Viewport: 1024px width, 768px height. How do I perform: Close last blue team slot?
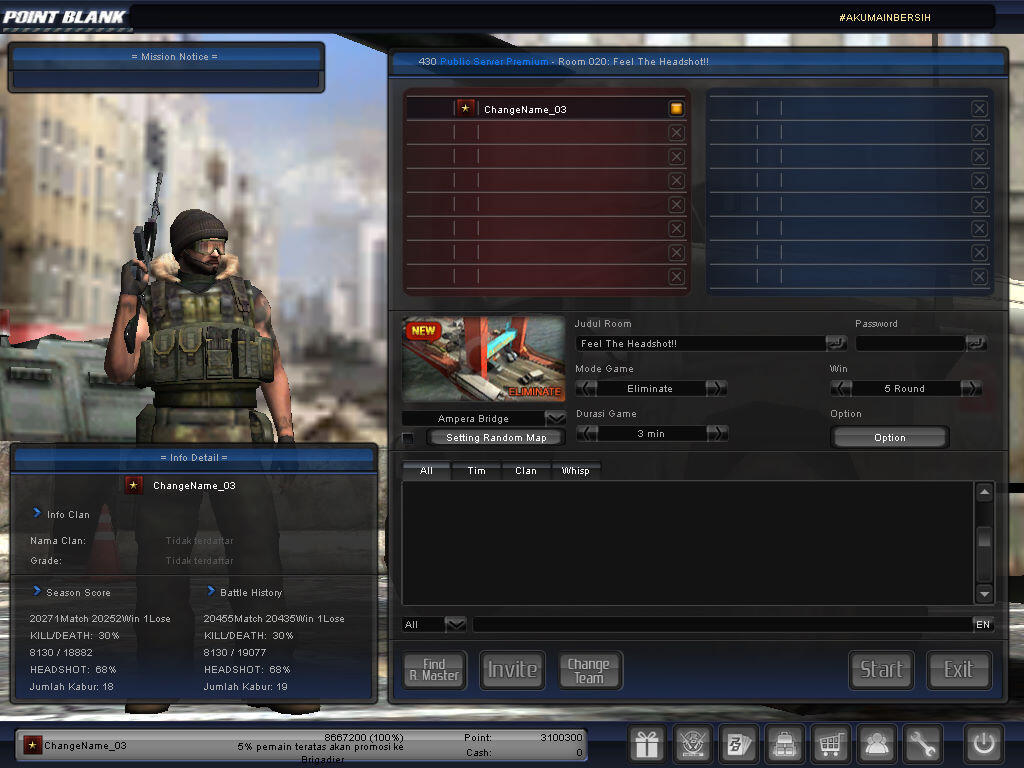pos(979,276)
